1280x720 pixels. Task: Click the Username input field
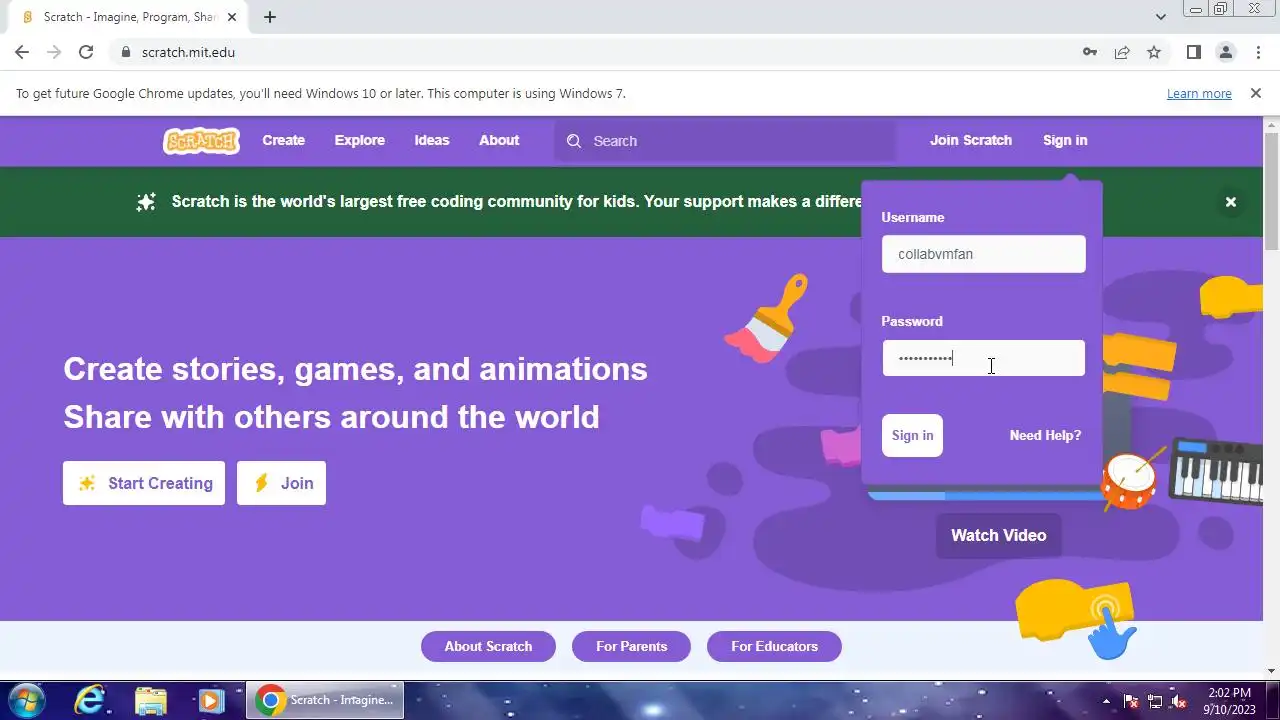tap(983, 254)
